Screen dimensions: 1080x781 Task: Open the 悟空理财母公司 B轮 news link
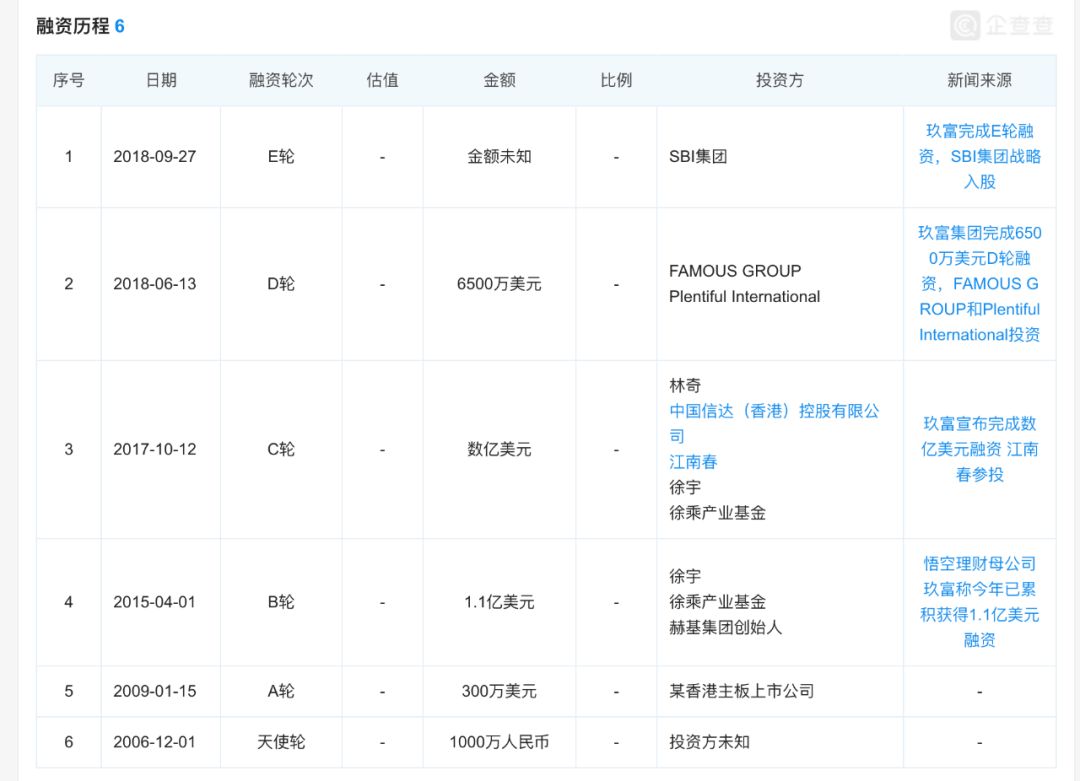point(979,601)
